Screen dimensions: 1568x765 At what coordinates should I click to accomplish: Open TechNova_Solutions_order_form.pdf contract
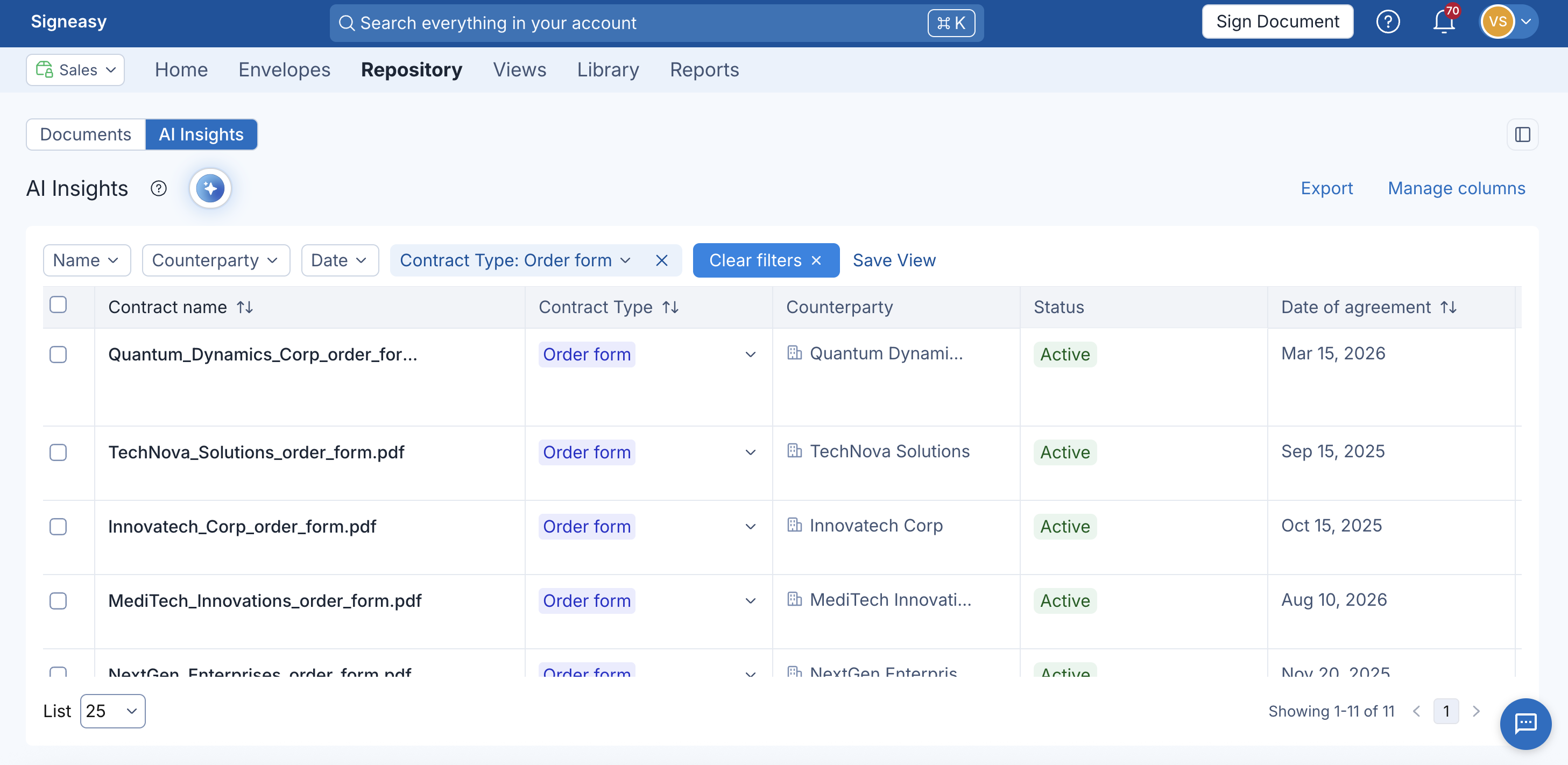coord(256,452)
